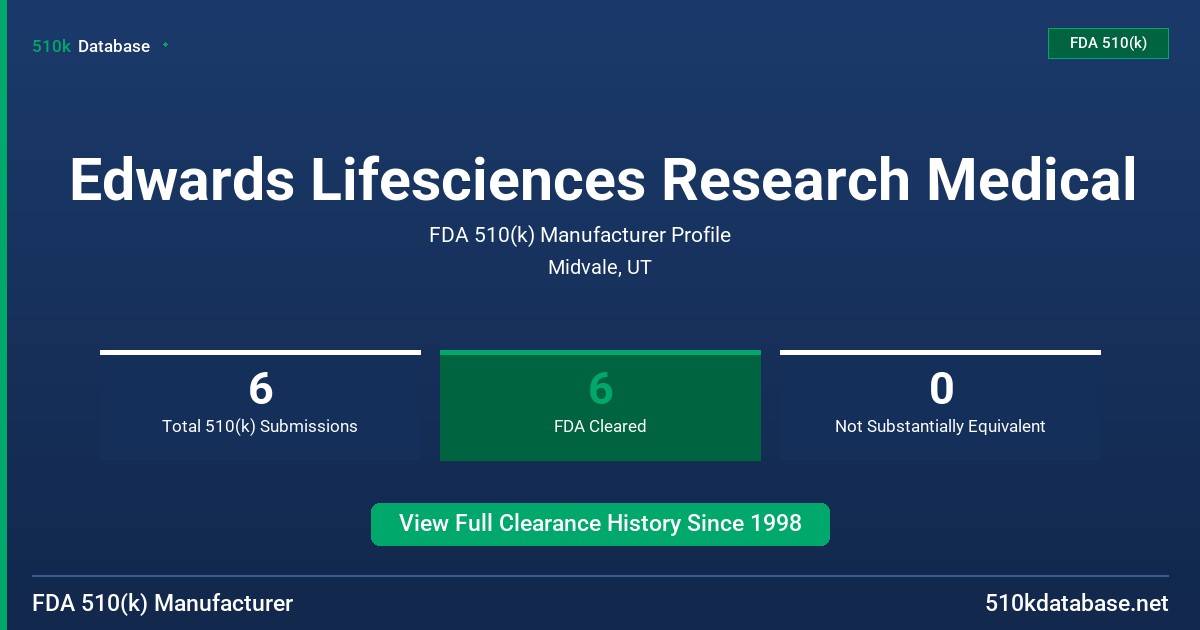Click the FDA 510(k) Manufacturer Profile subtitle
The image size is (1200, 630).
[580, 235]
